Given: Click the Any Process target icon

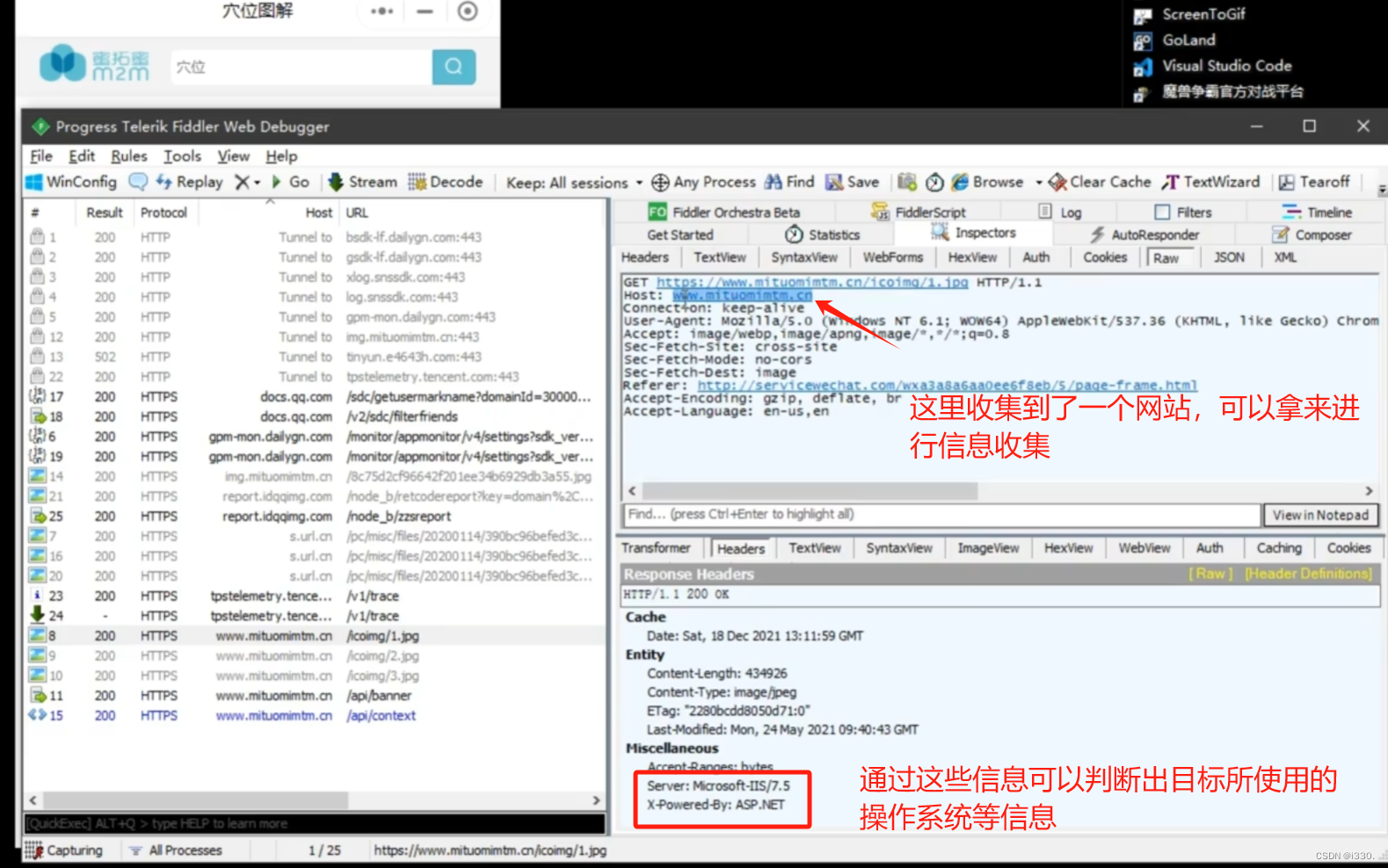Looking at the screenshot, I should [659, 182].
